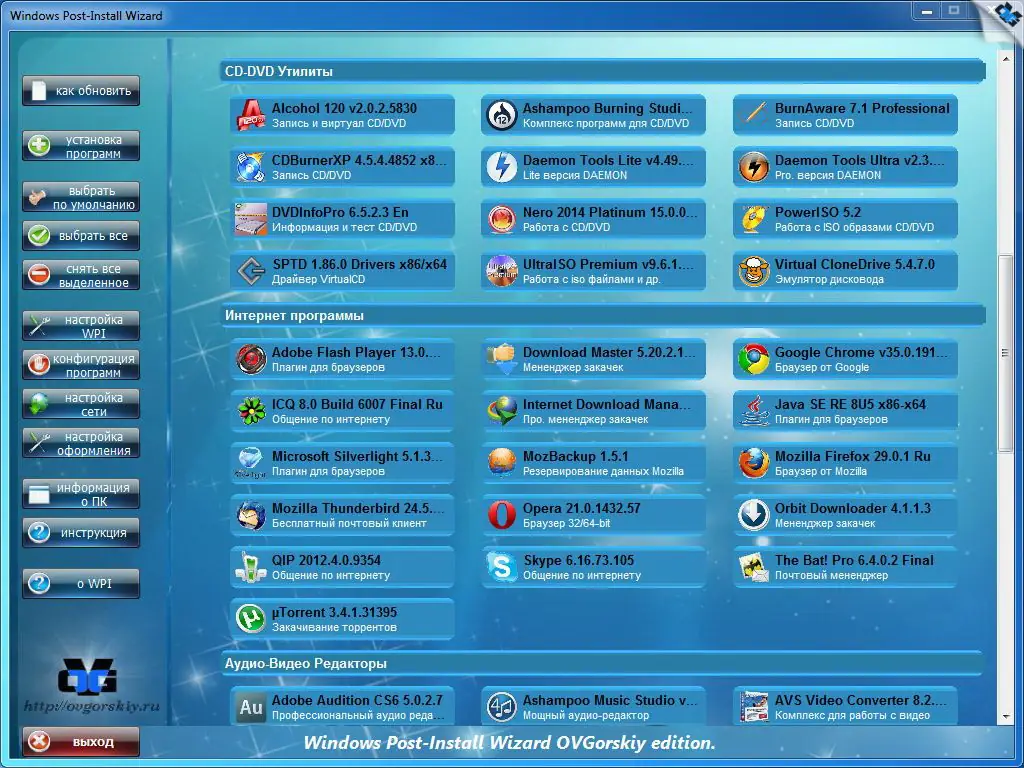Select 'Orbit Downloader 4.1.1.3' text

tap(853, 508)
